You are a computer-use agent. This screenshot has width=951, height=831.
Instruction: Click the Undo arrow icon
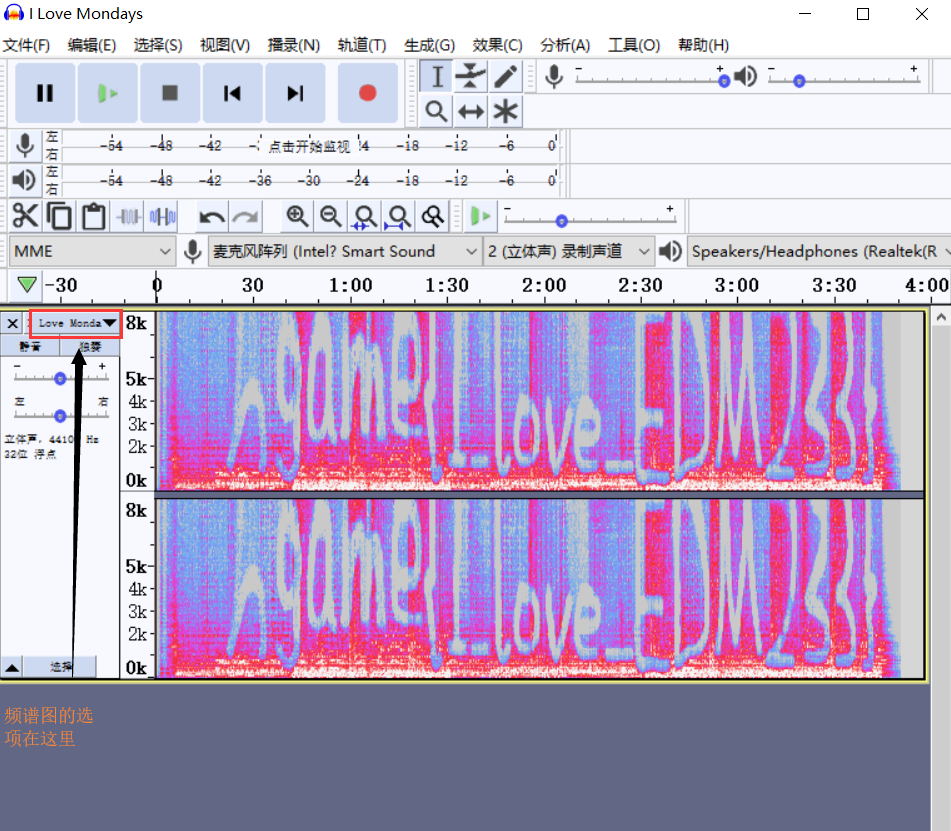click(212, 216)
